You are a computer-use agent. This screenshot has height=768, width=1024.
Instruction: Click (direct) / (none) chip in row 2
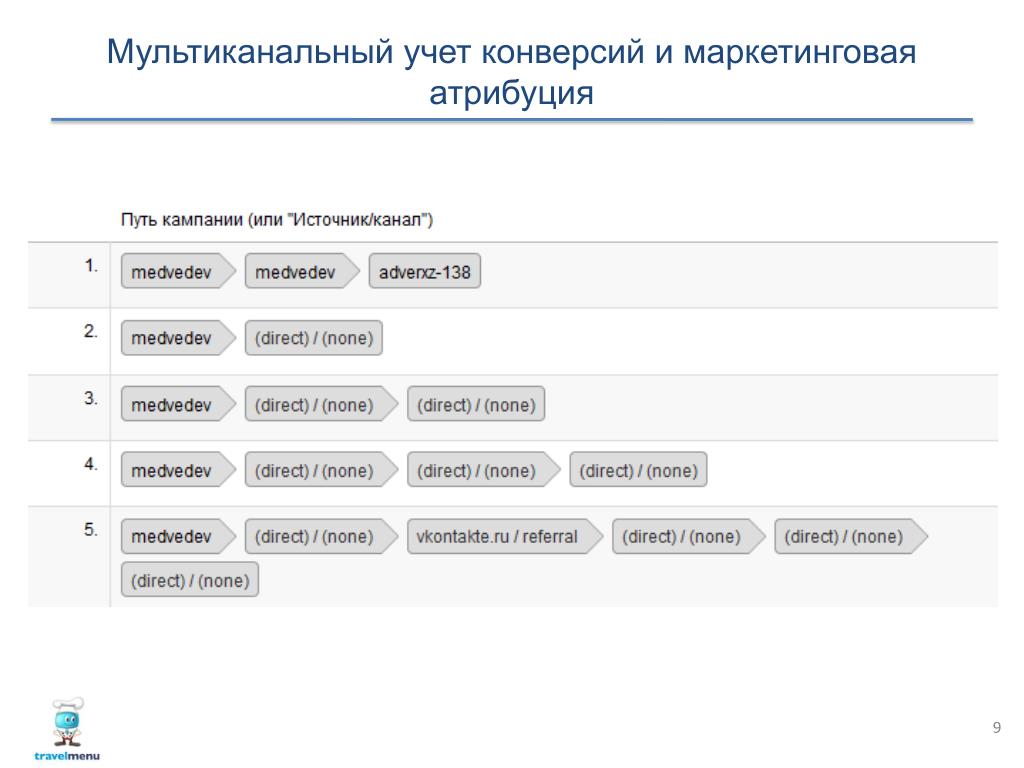click(x=313, y=338)
